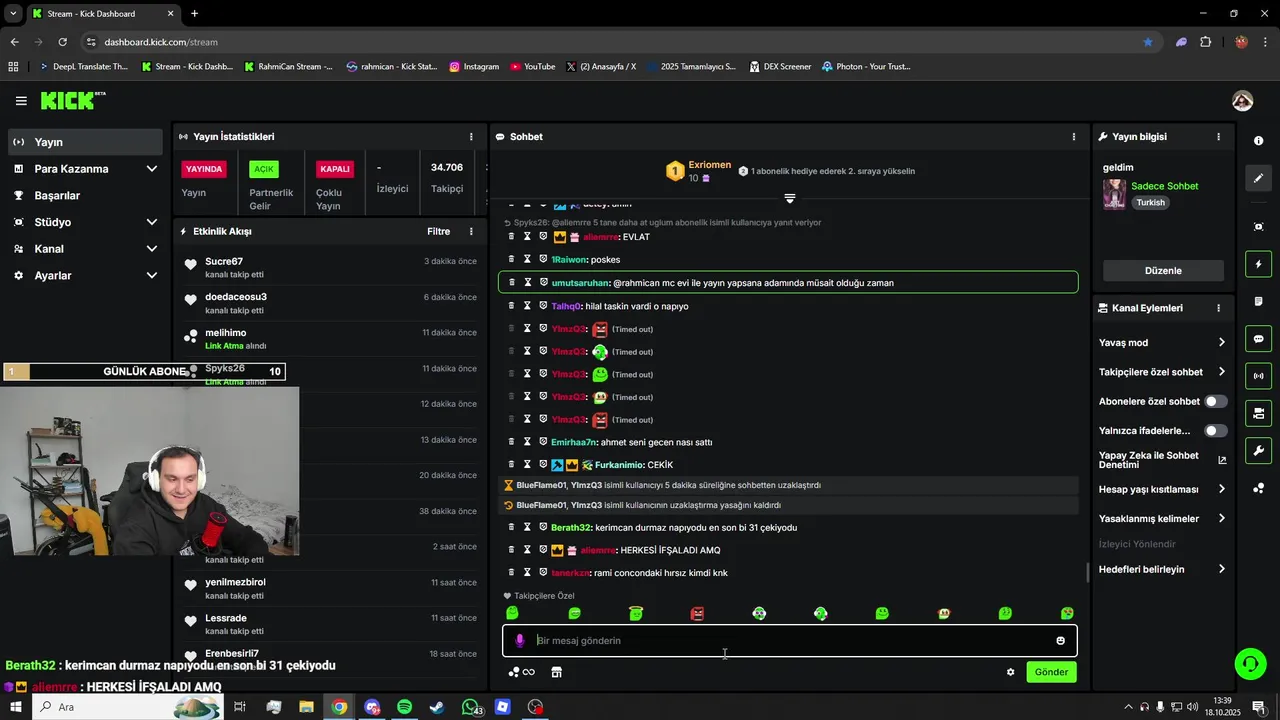Insert the red angry emote from quick emotes

pos(698,613)
